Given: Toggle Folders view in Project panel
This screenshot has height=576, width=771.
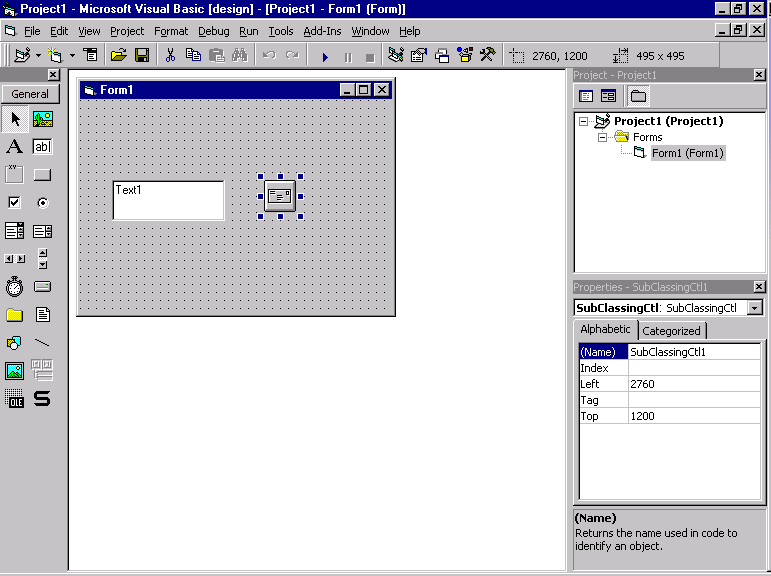Looking at the screenshot, I should pyautogui.click(x=638, y=96).
